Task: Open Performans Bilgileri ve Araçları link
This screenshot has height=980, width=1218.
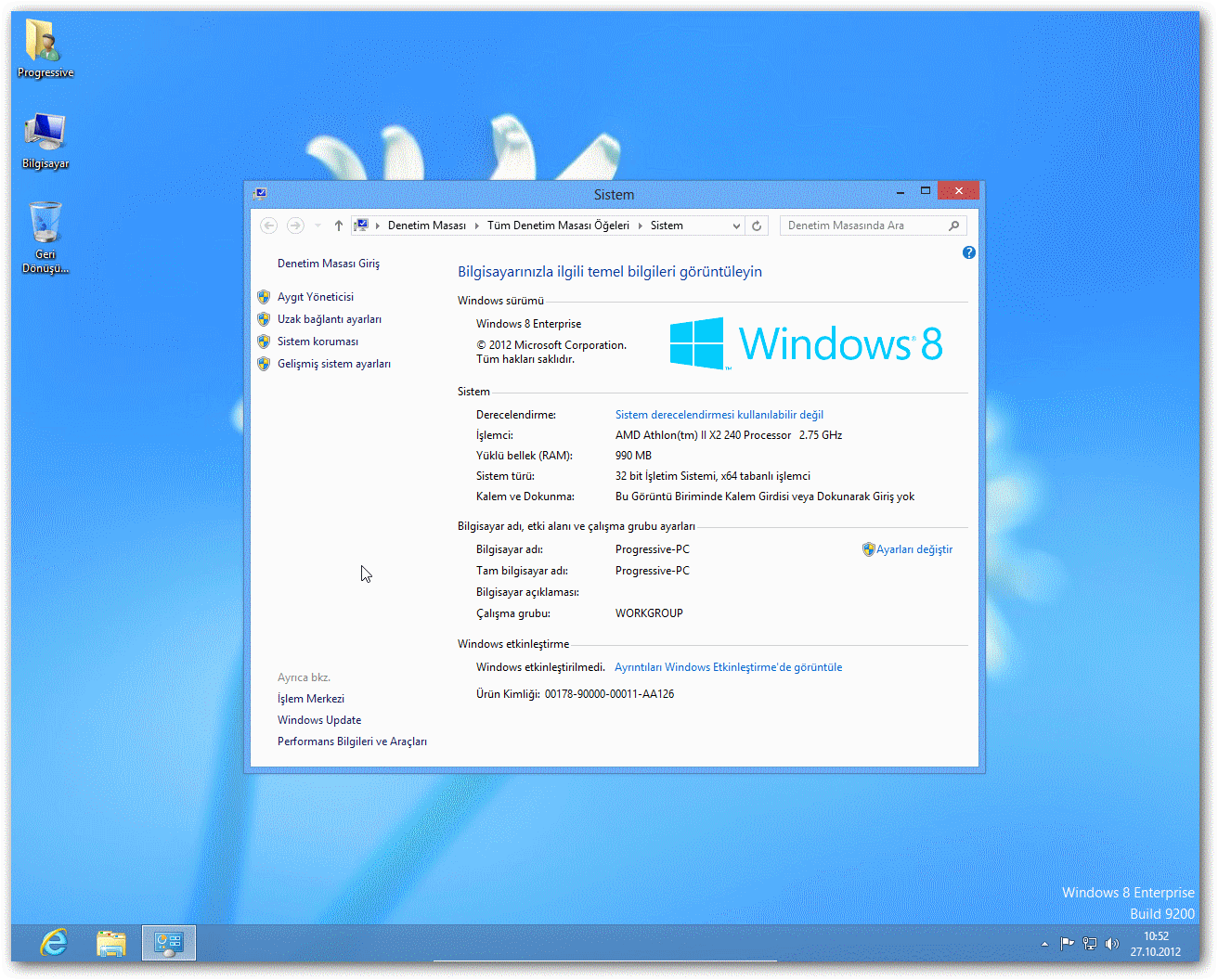Action: [352, 741]
